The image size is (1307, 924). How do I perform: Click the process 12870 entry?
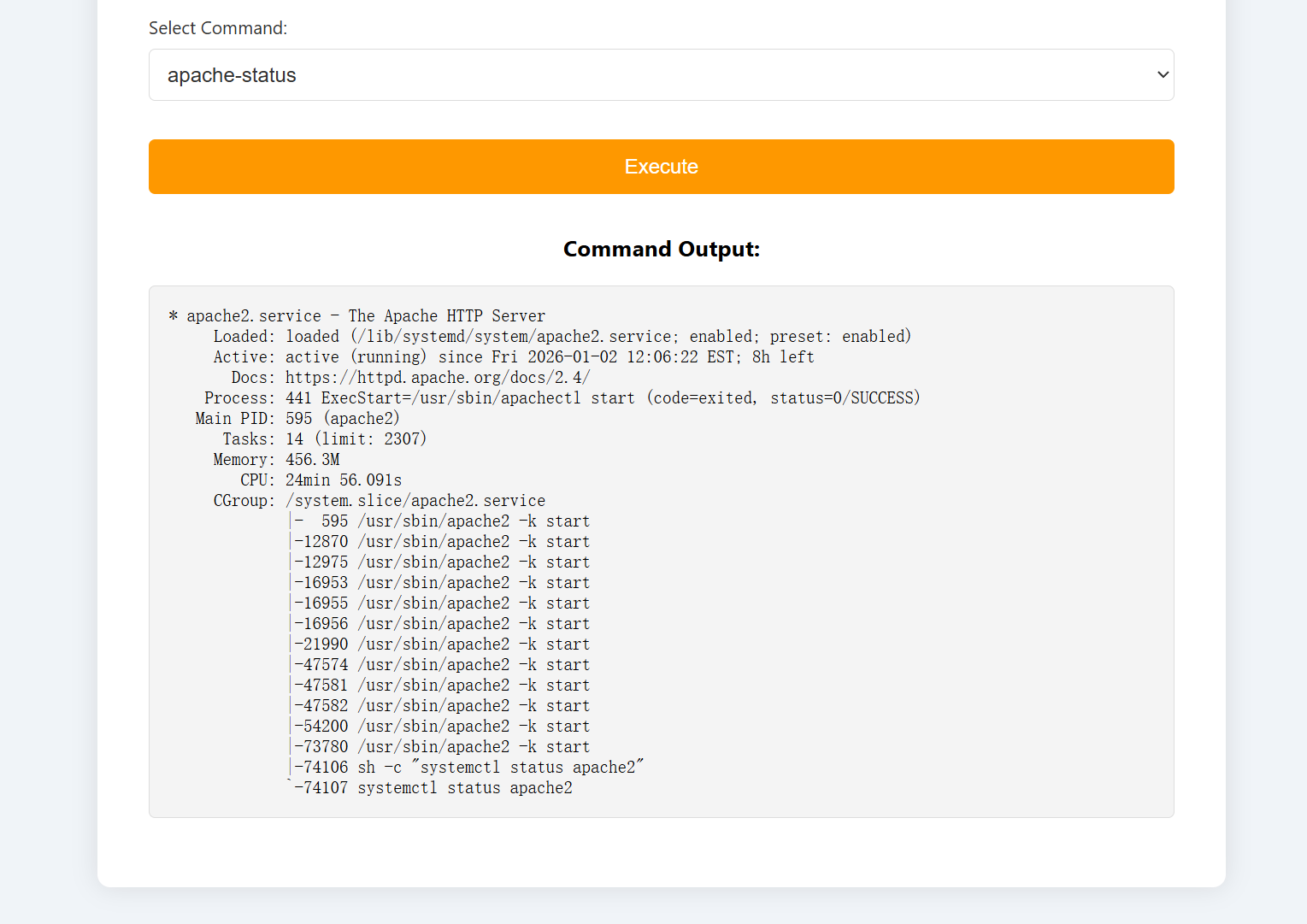(441, 542)
